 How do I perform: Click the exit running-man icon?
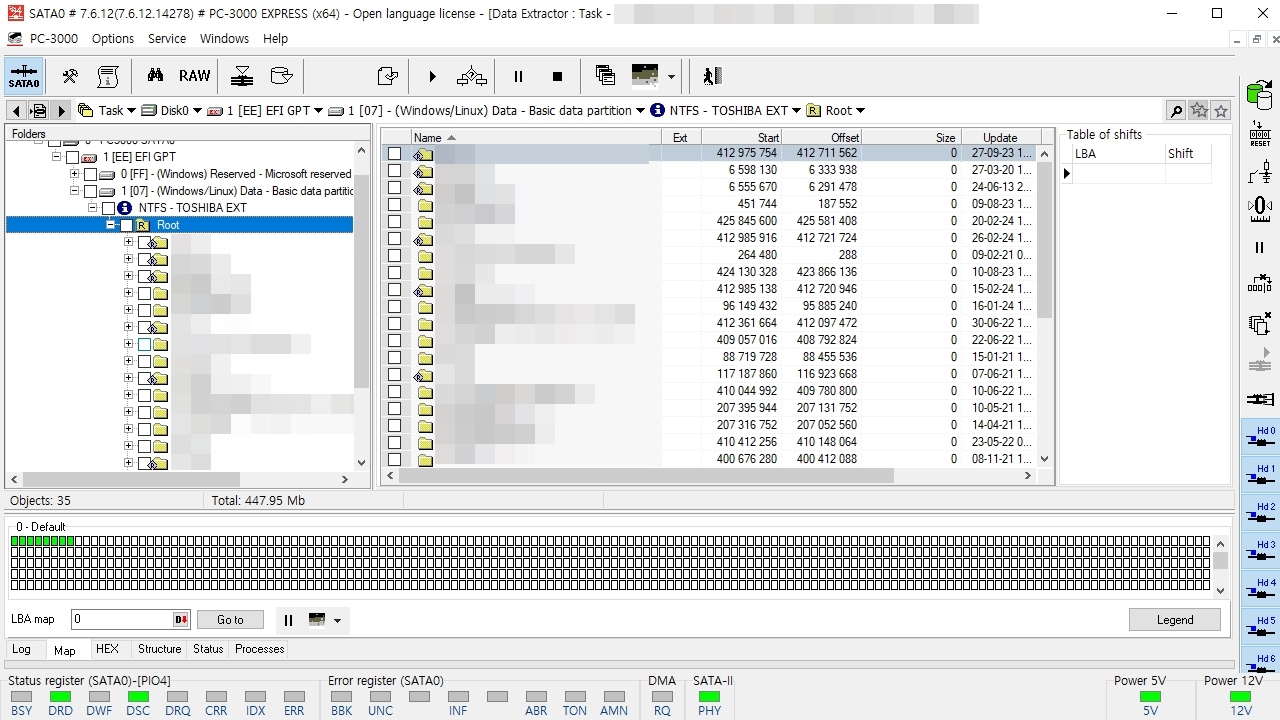[x=711, y=76]
